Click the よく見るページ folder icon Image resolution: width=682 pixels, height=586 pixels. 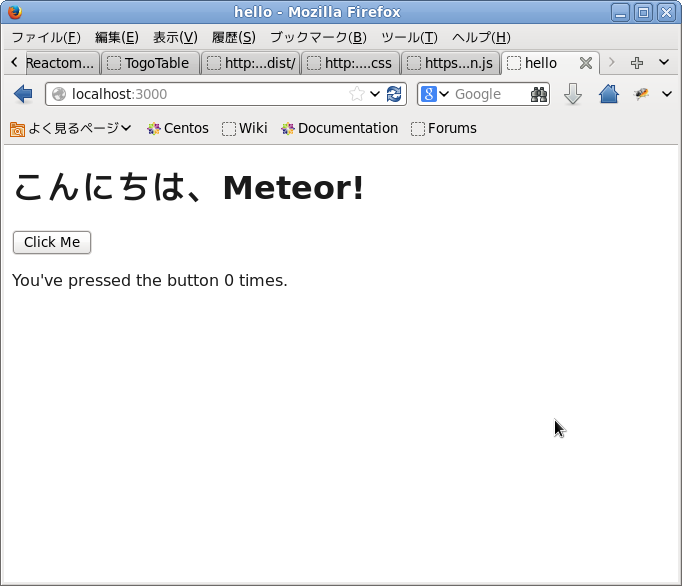point(17,129)
